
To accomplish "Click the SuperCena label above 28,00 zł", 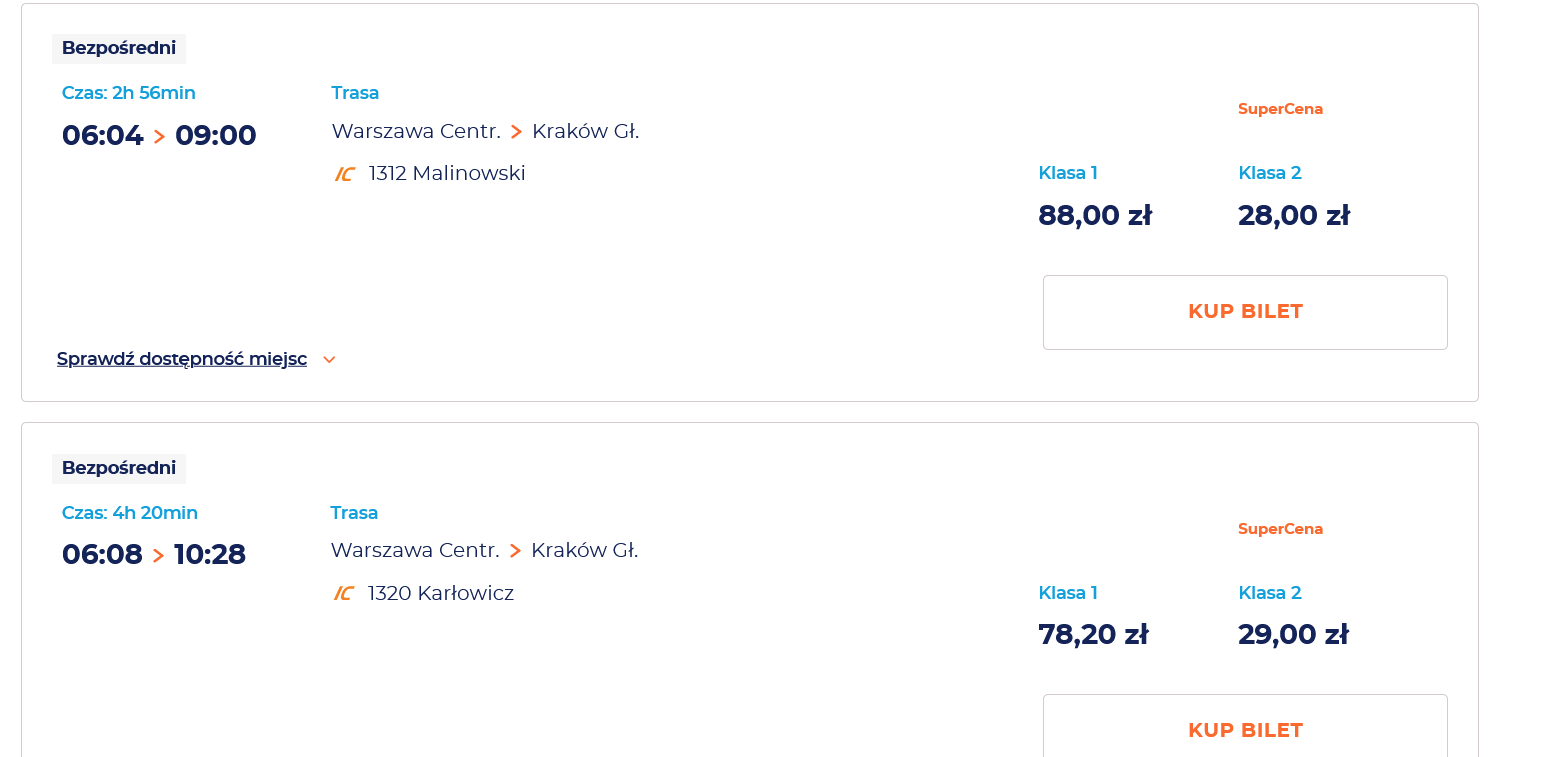I will [x=1280, y=109].
